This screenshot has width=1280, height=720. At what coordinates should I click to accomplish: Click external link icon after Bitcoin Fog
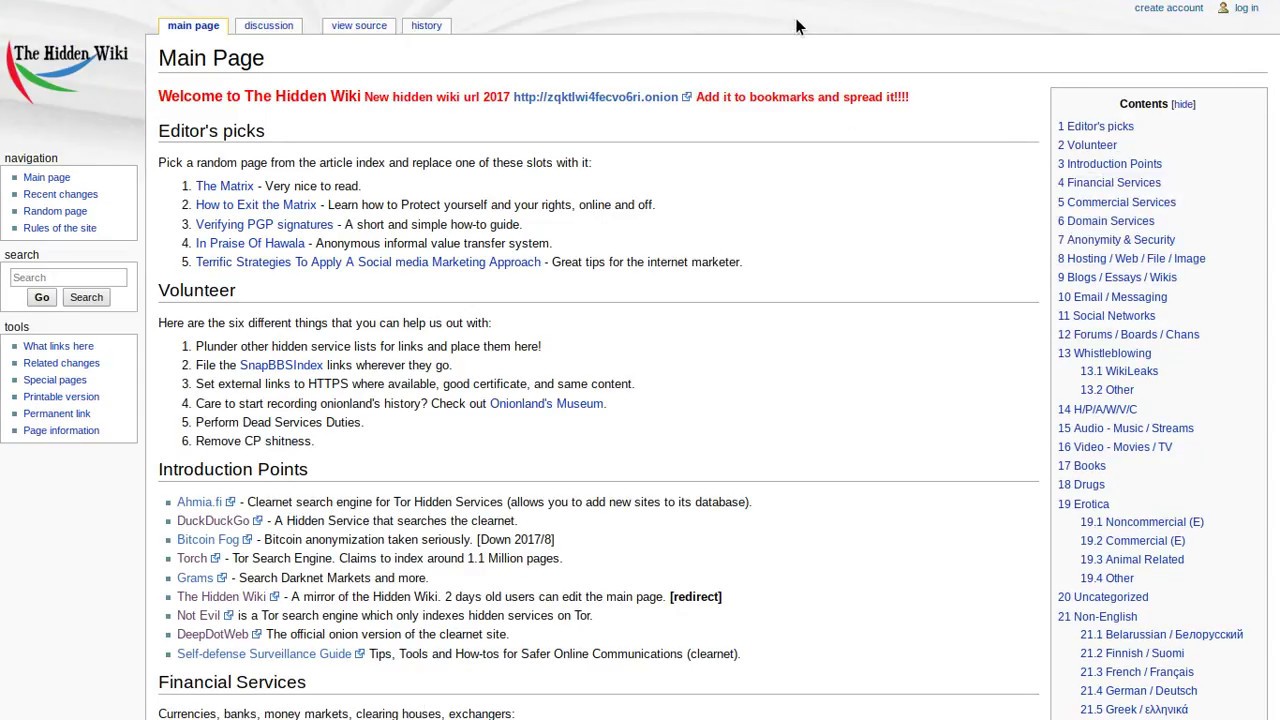247,540
